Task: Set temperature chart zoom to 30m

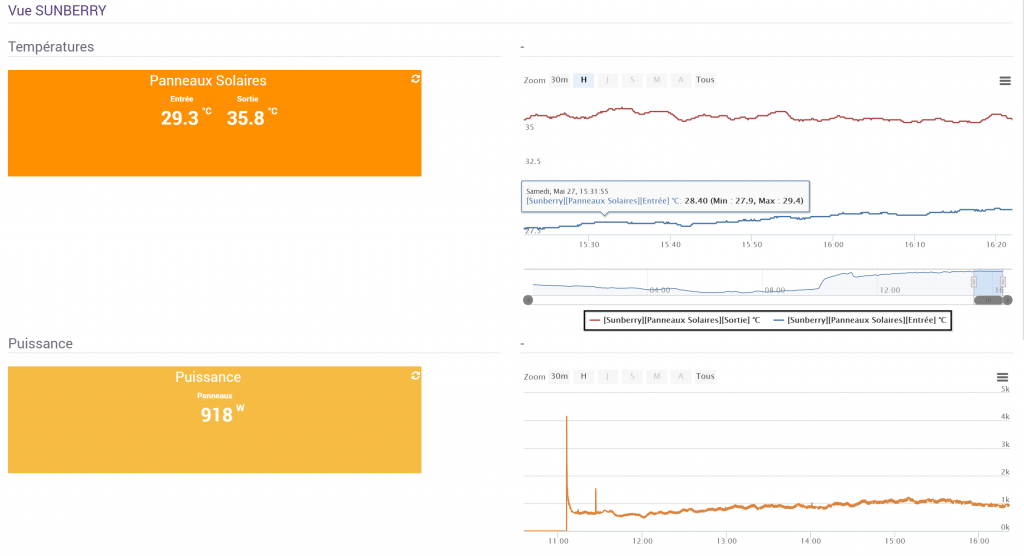Action: point(559,80)
